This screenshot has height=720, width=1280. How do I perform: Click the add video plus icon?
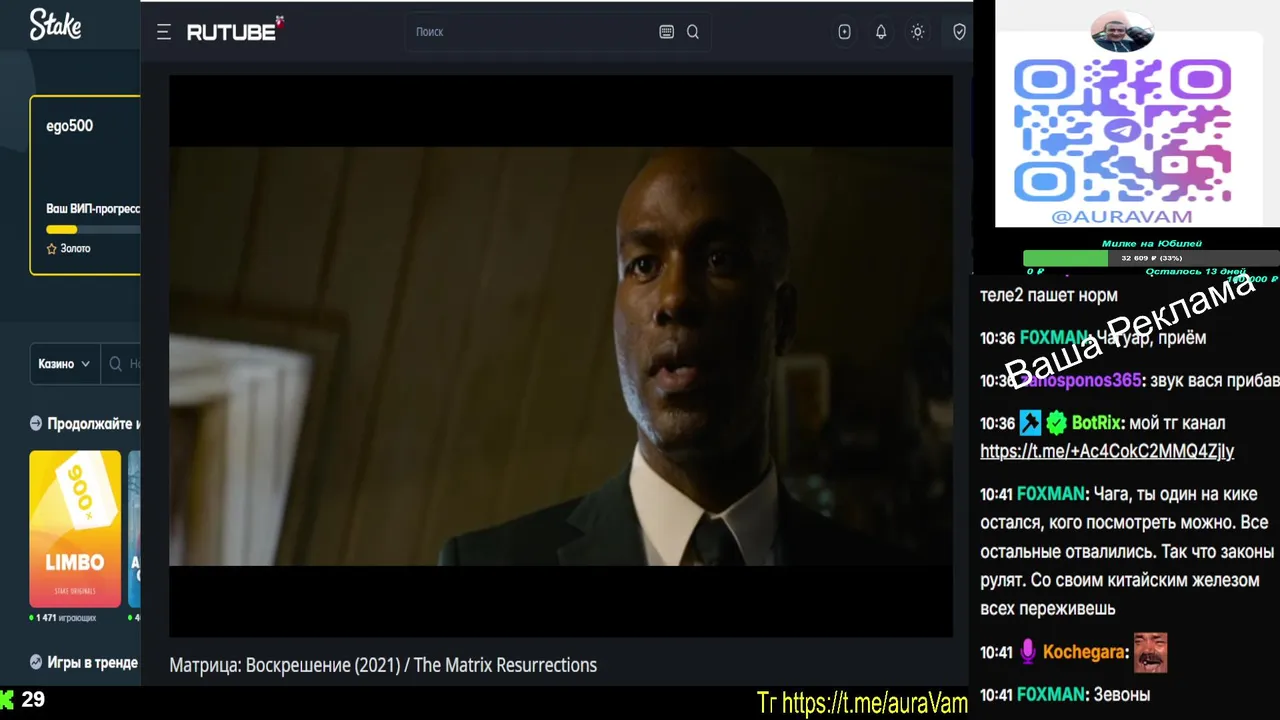[x=844, y=32]
